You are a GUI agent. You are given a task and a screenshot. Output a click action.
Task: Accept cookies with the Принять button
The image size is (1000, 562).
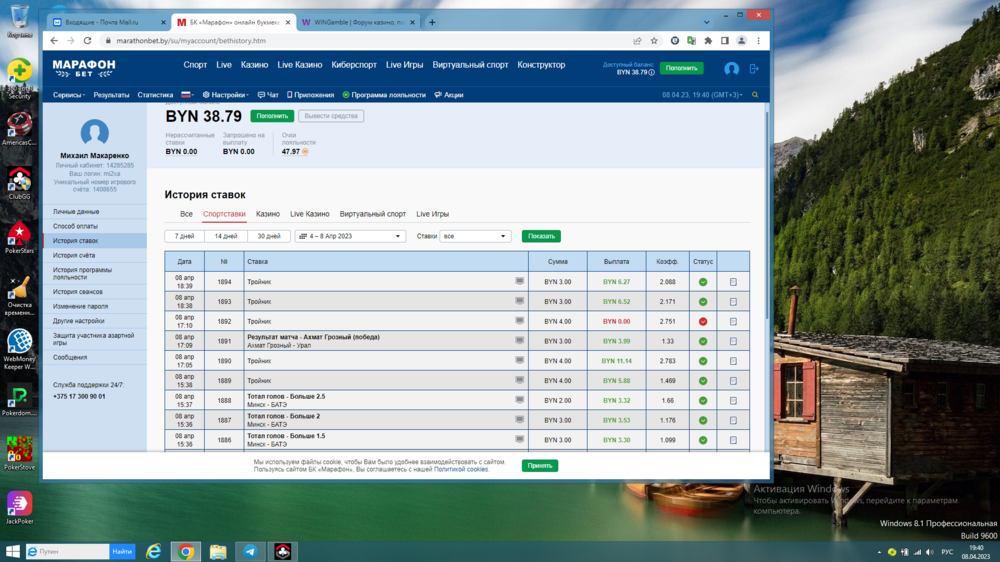pos(539,466)
